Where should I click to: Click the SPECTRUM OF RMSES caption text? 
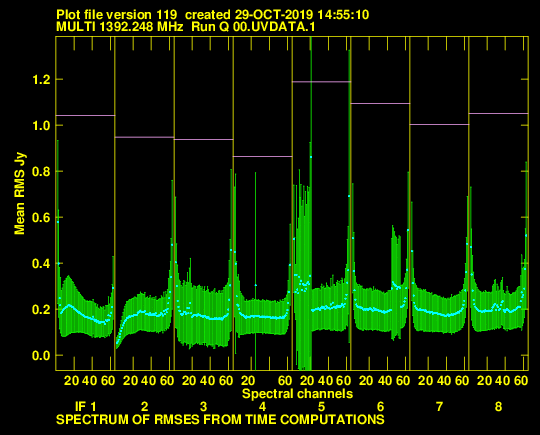[x=220, y=420]
